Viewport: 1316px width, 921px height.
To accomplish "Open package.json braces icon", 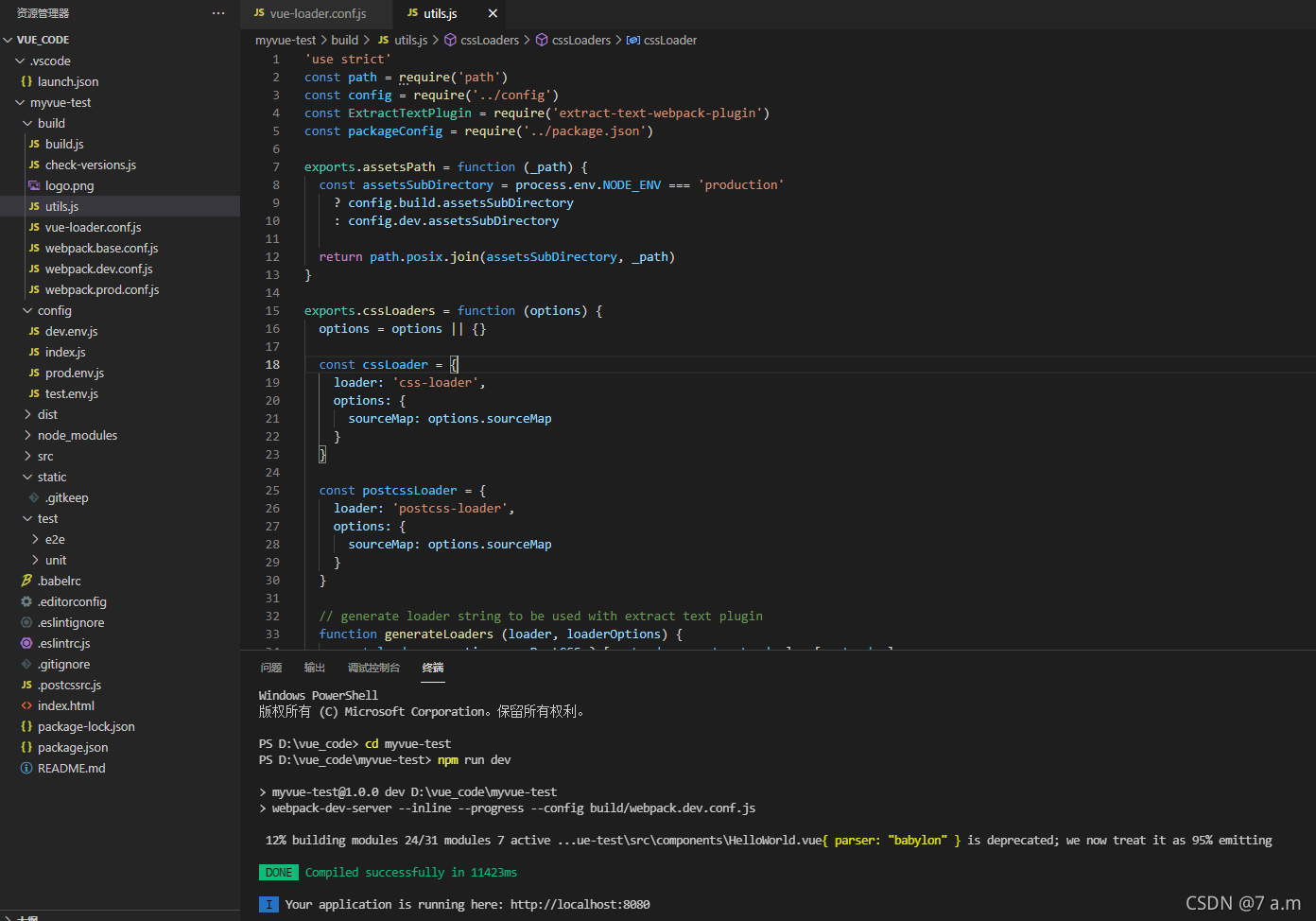I will click(26, 747).
